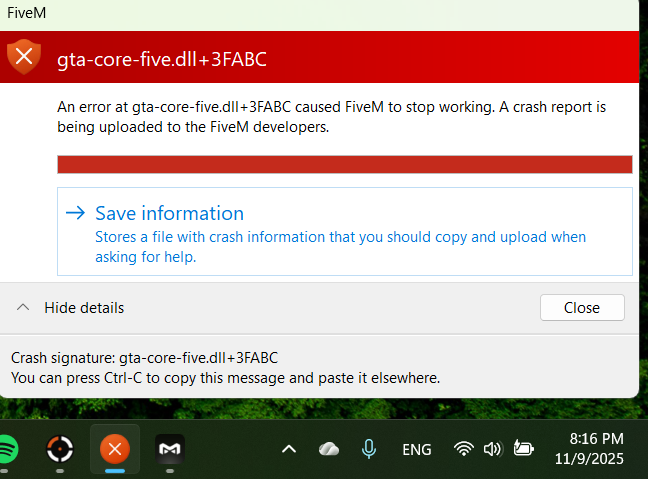The width and height of the screenshot is (648, 479).
Task: Click the Ctrl-C copy message hint text
Action: pyautogui.click(x=226, y=378)
